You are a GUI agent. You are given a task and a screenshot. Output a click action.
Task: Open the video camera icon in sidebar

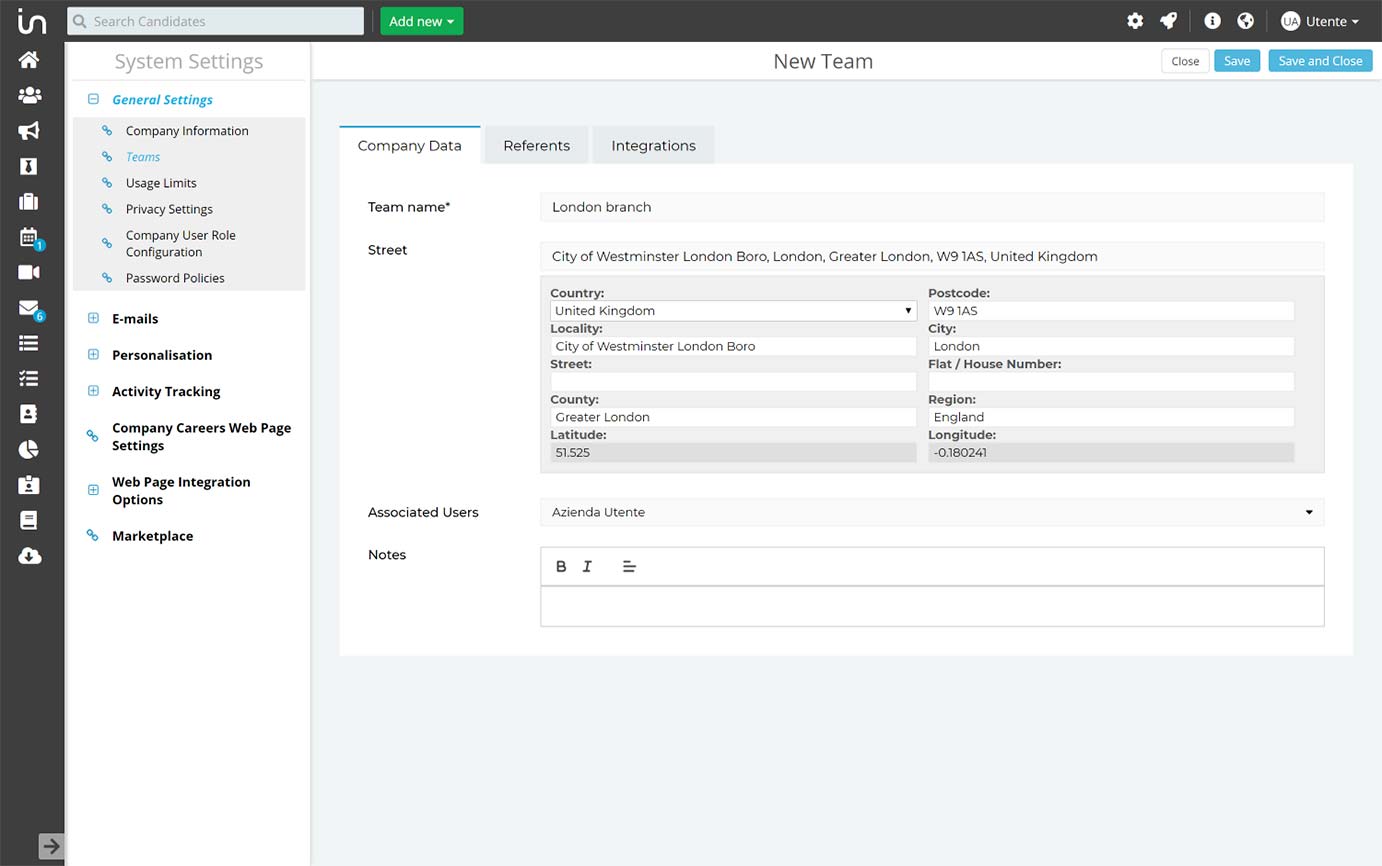29,272
